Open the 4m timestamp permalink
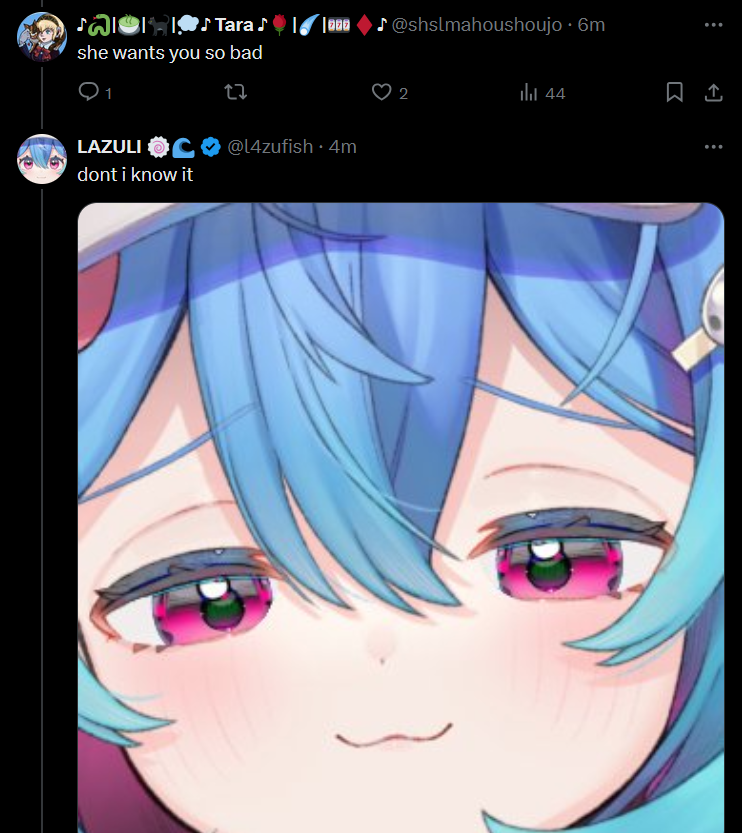Screen dimensions: 742x833 (x=343, y=147)
